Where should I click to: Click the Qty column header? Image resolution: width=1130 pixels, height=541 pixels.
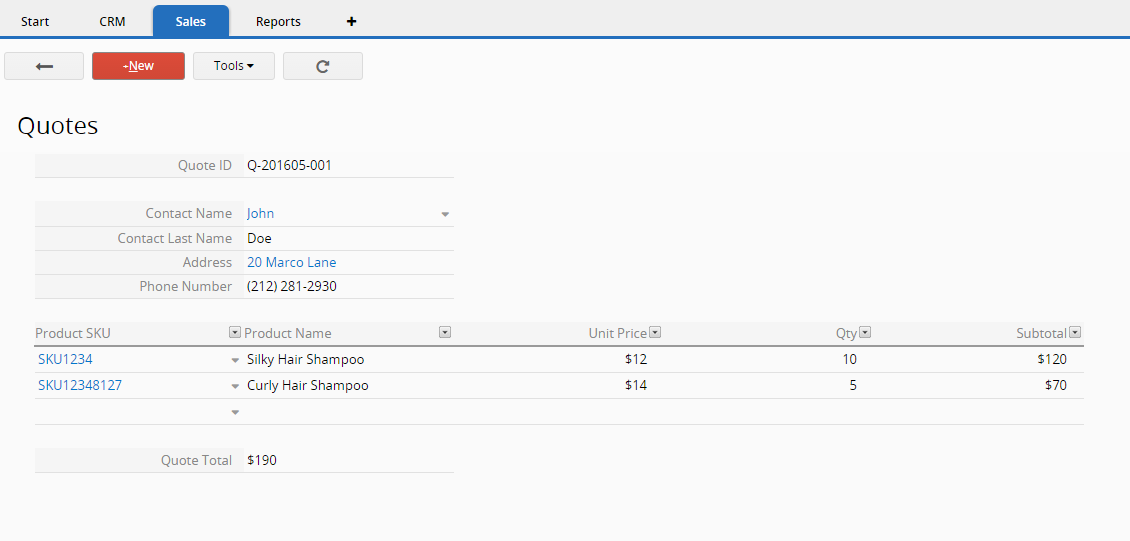coord(846,334)
